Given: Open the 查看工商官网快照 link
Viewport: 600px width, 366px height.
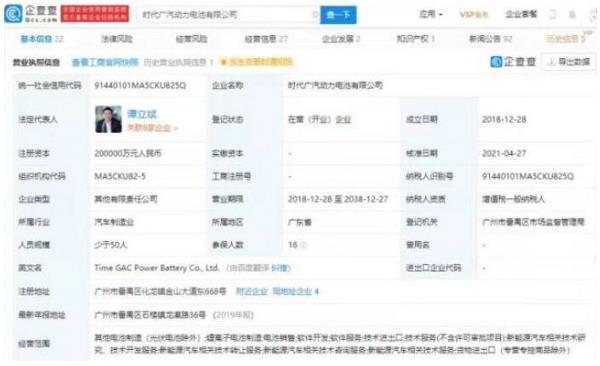Looking at the screenshot, I should click(105, 62).
